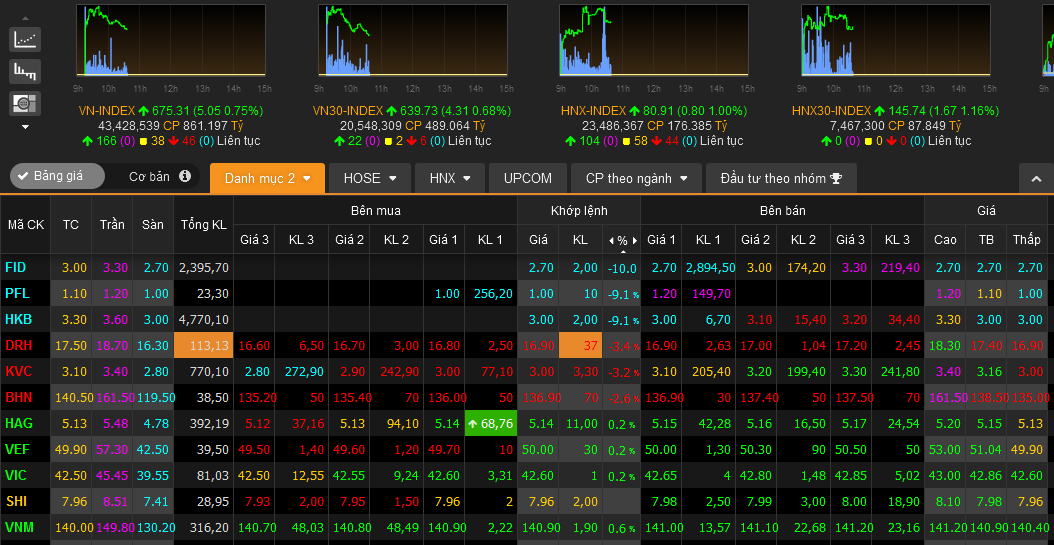Toggle the Bảng giá view
This screenshot has height=545, width=1054.
click(x=58, y=176)
